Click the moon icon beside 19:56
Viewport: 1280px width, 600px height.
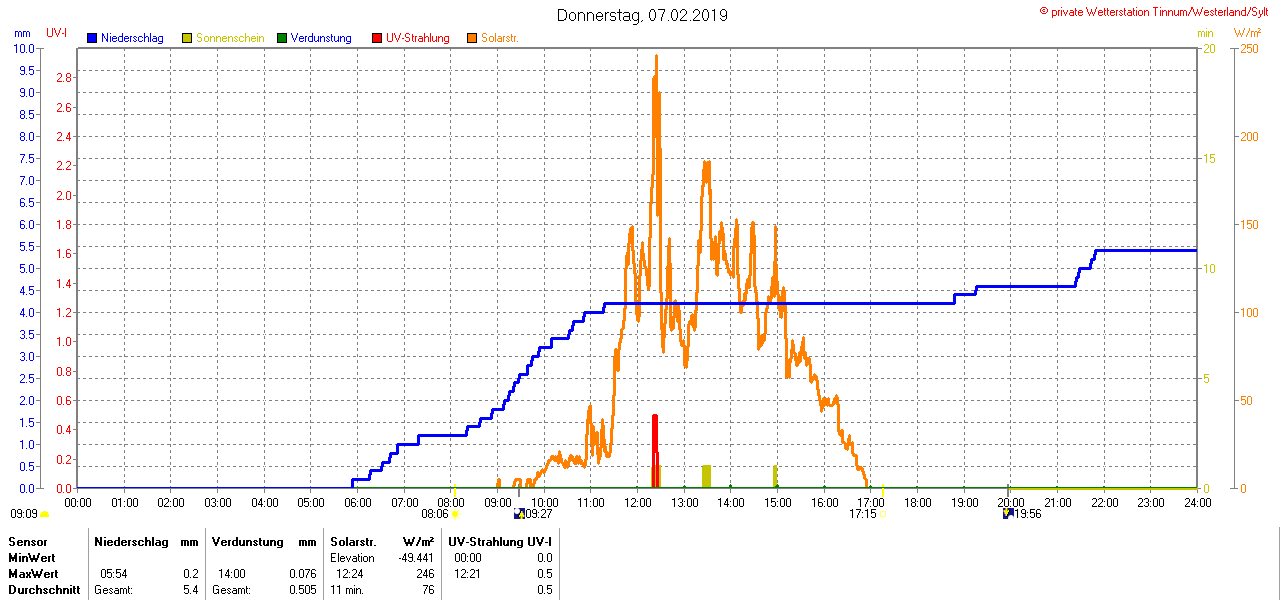pos(1008,514)
